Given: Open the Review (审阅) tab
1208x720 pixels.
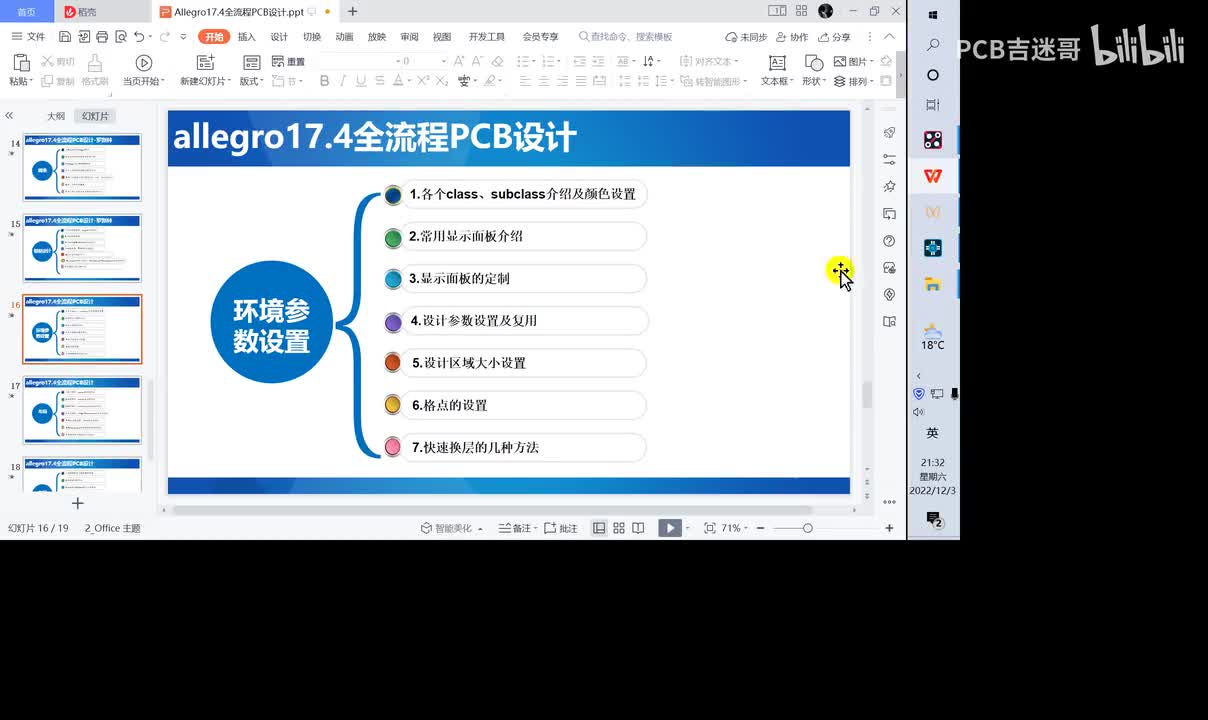Looking at the screenshot, I should point(409,37).
